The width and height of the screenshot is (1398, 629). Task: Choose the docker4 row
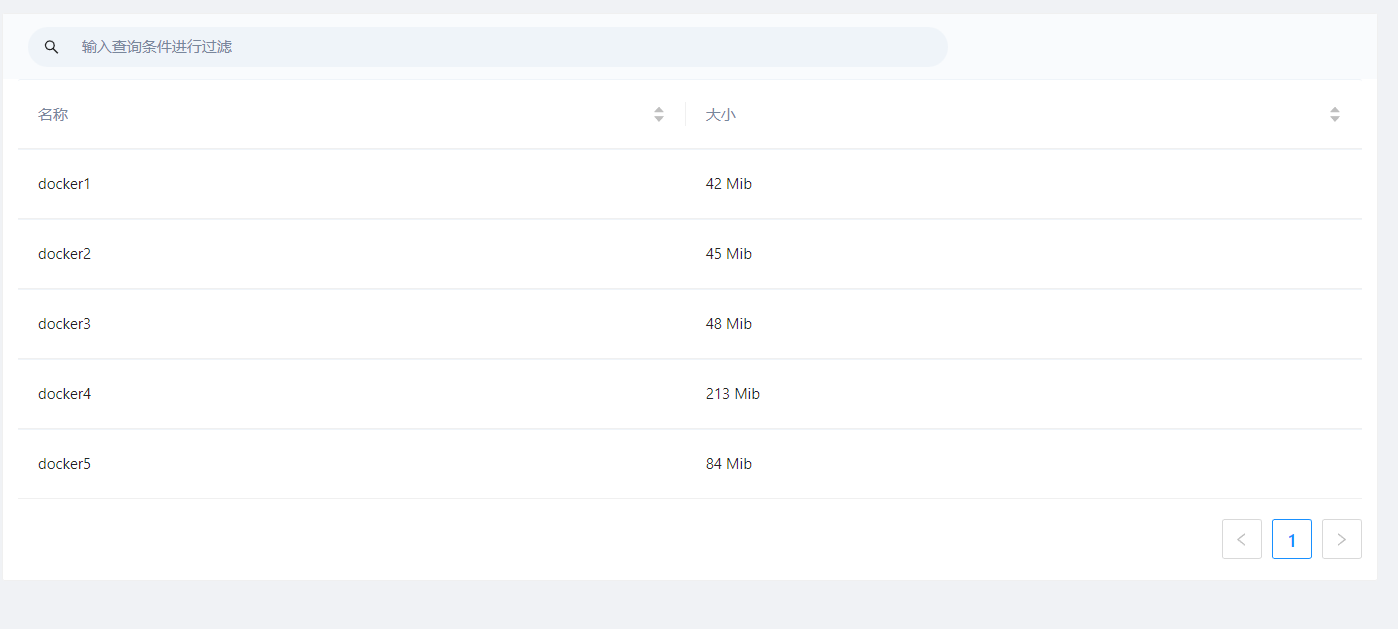click(64, 394)
